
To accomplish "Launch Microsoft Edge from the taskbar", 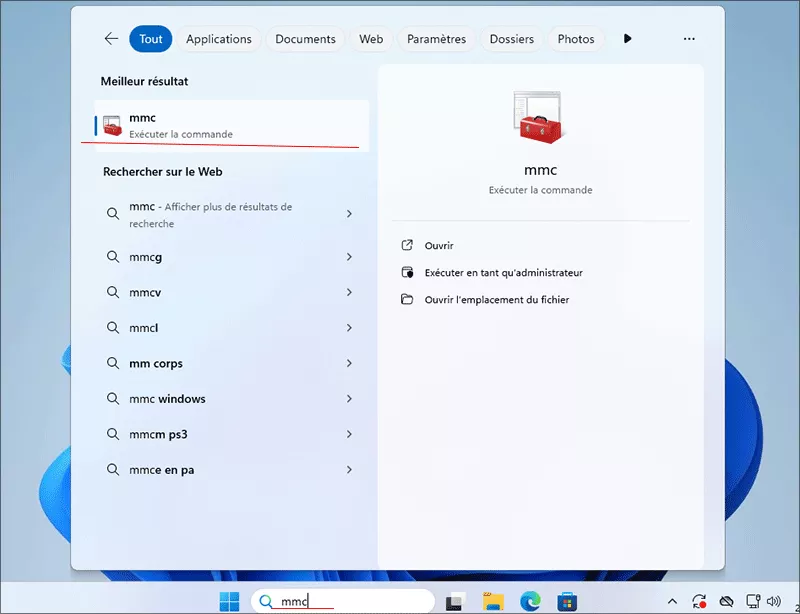I will [530, 601].
